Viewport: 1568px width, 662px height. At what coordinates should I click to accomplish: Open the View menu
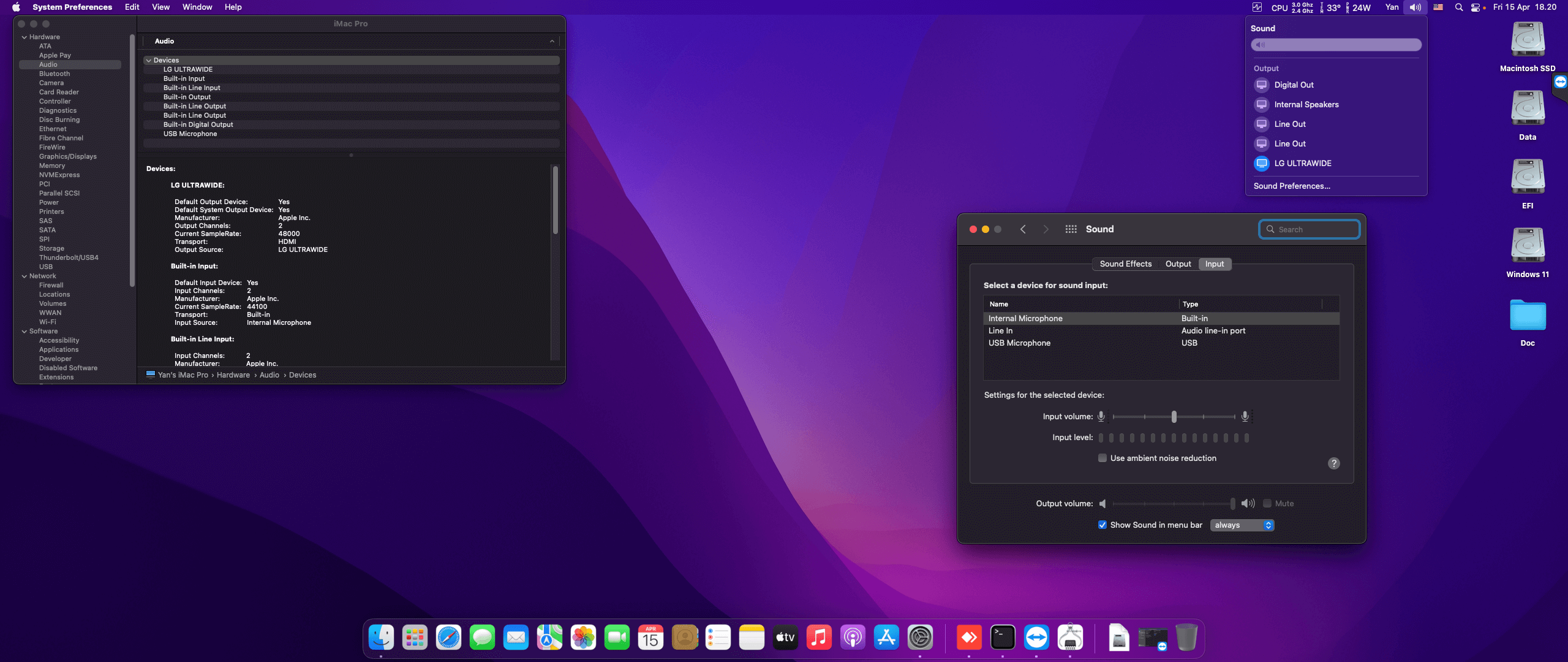(160, 7)
